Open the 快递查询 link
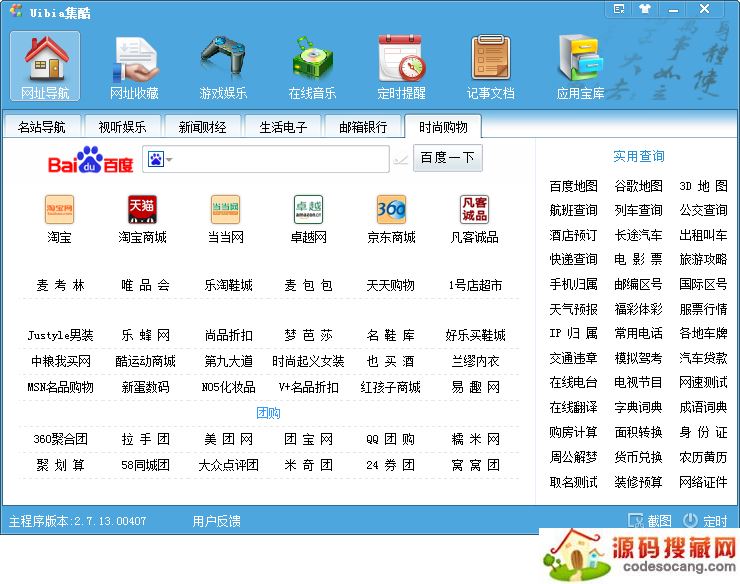Screen dimensions: 740x584 click(573, 259)
